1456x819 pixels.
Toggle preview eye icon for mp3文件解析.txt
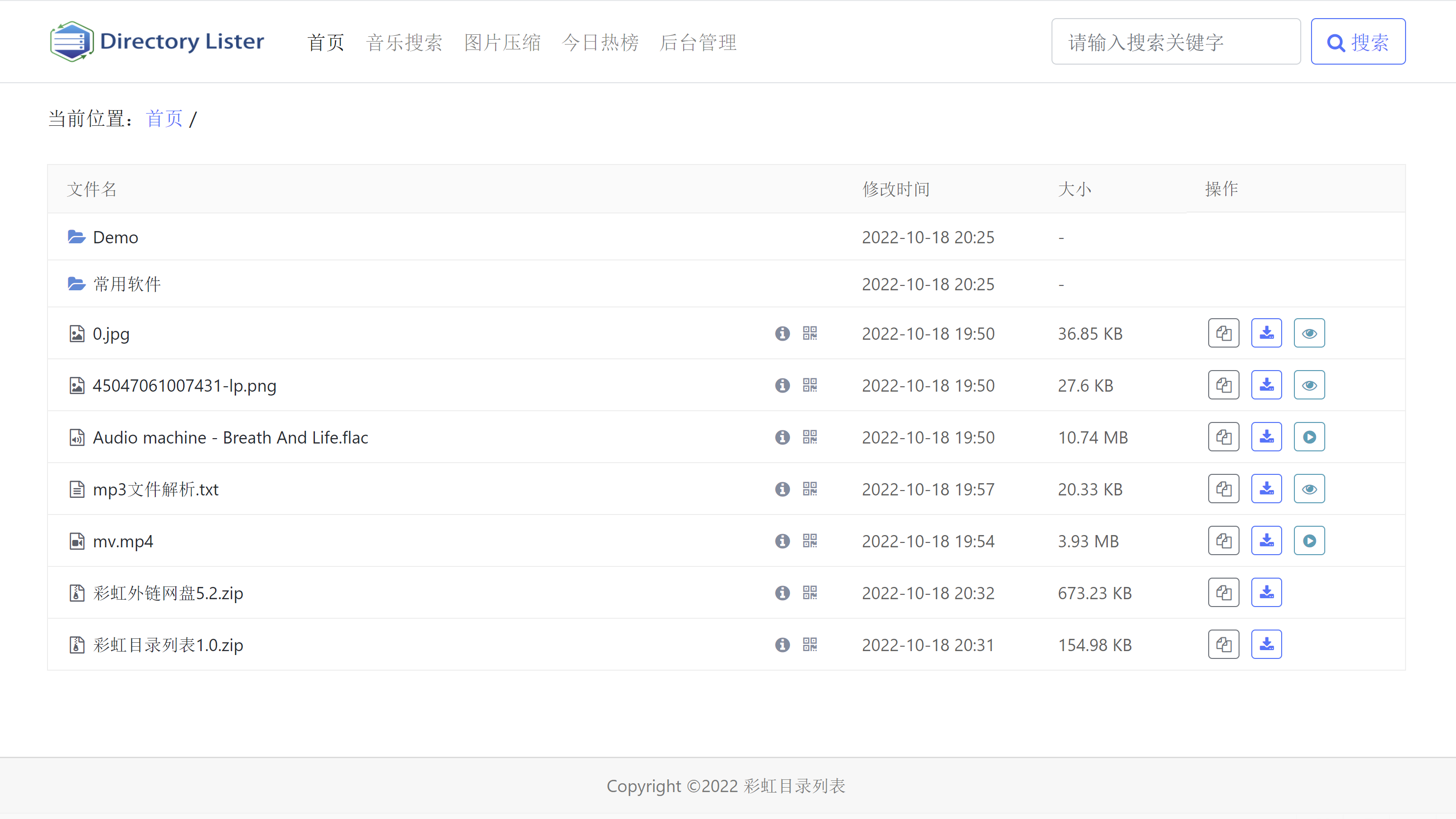pyautogui.click(x=1309, y=489)
